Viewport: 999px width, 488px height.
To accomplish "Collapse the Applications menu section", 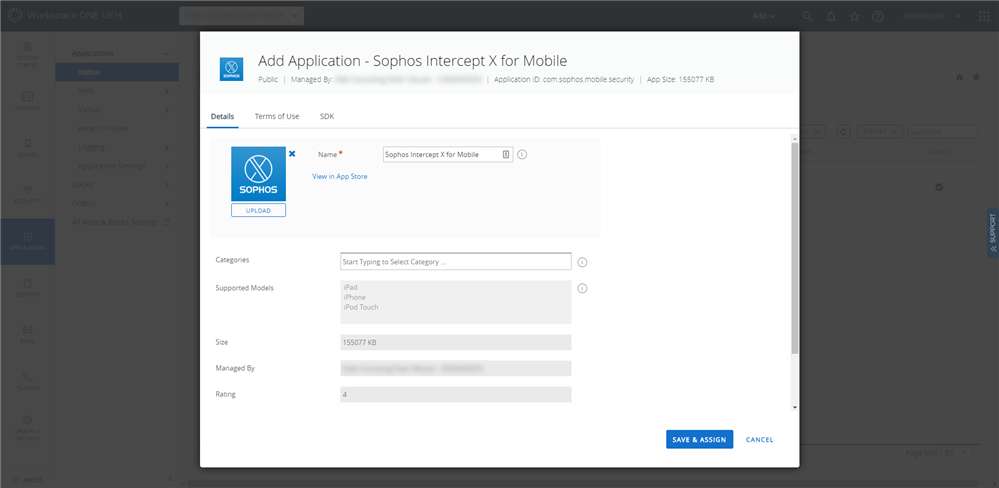I will (x=167, y=54).
